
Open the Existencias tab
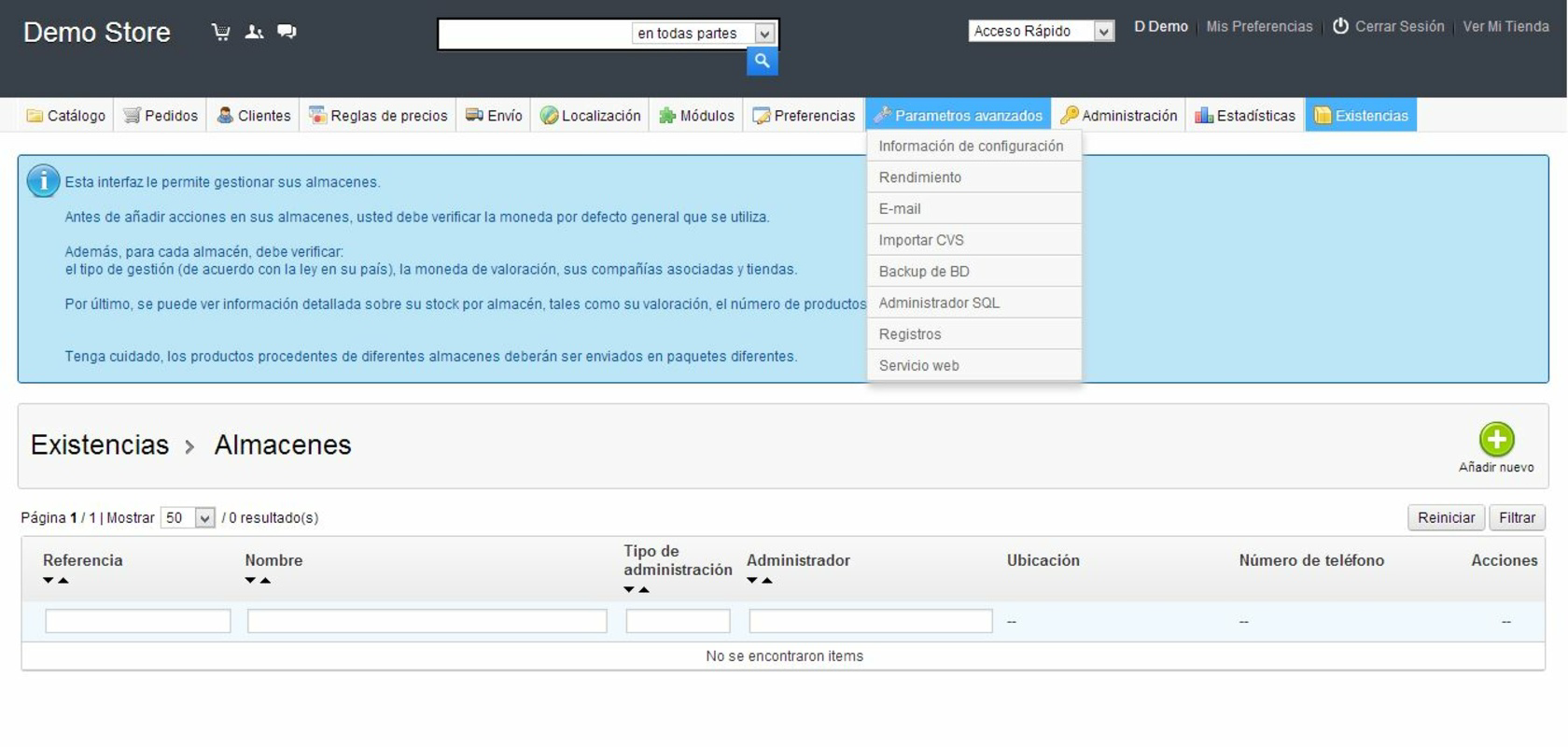[x=1361, y=115]
